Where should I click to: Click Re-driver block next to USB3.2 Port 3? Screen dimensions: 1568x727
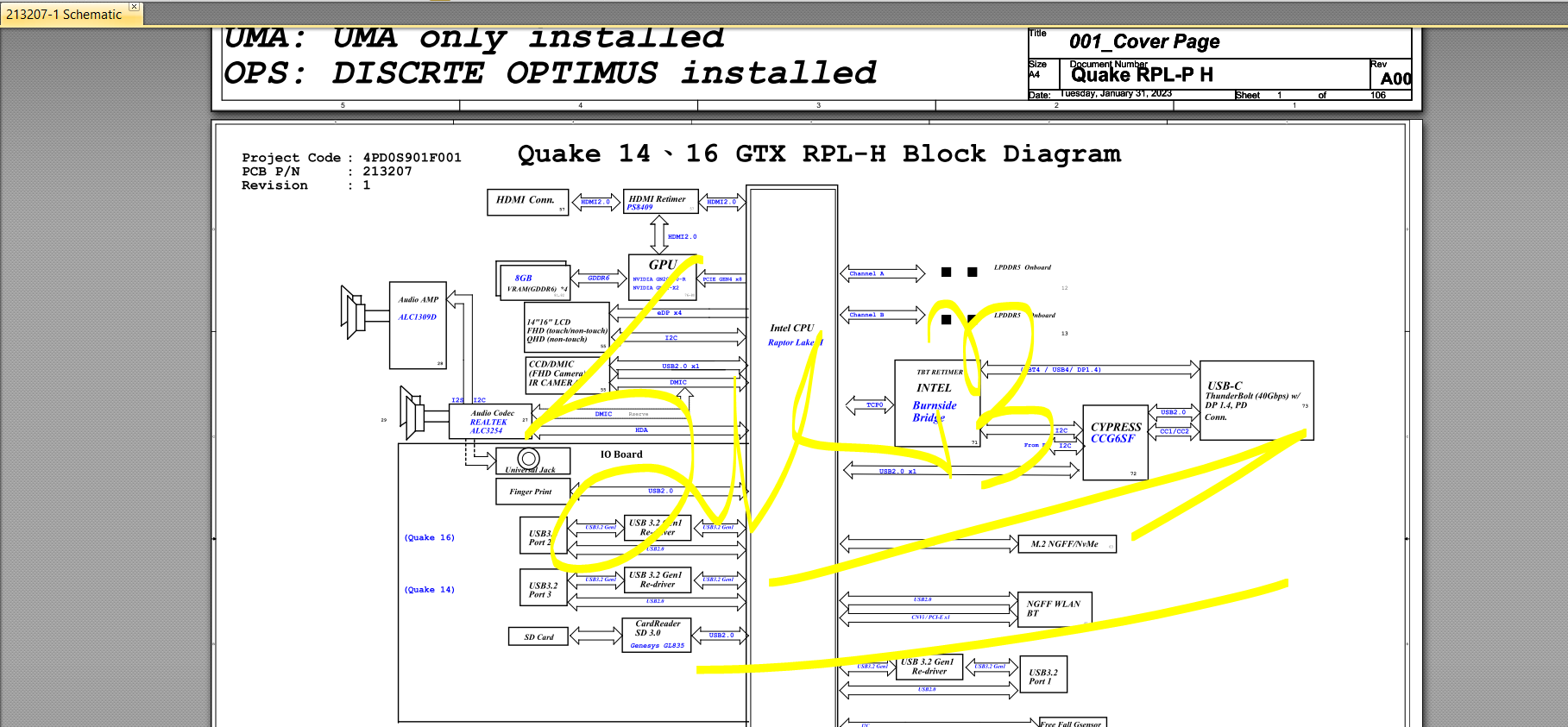click(657, 580)
